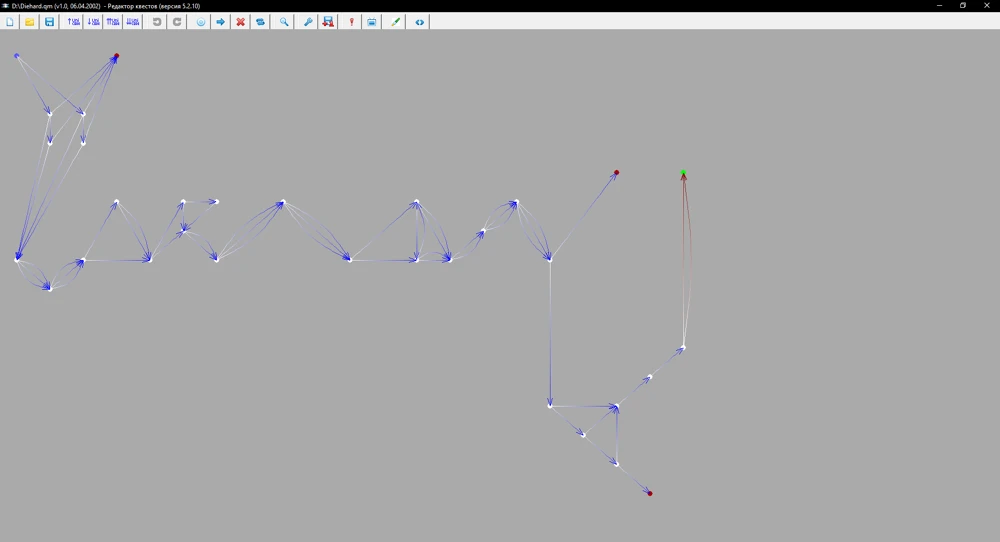Select the red X delete tool
Viewport: 1000px width, 542px height.
(x=240, y=22)
